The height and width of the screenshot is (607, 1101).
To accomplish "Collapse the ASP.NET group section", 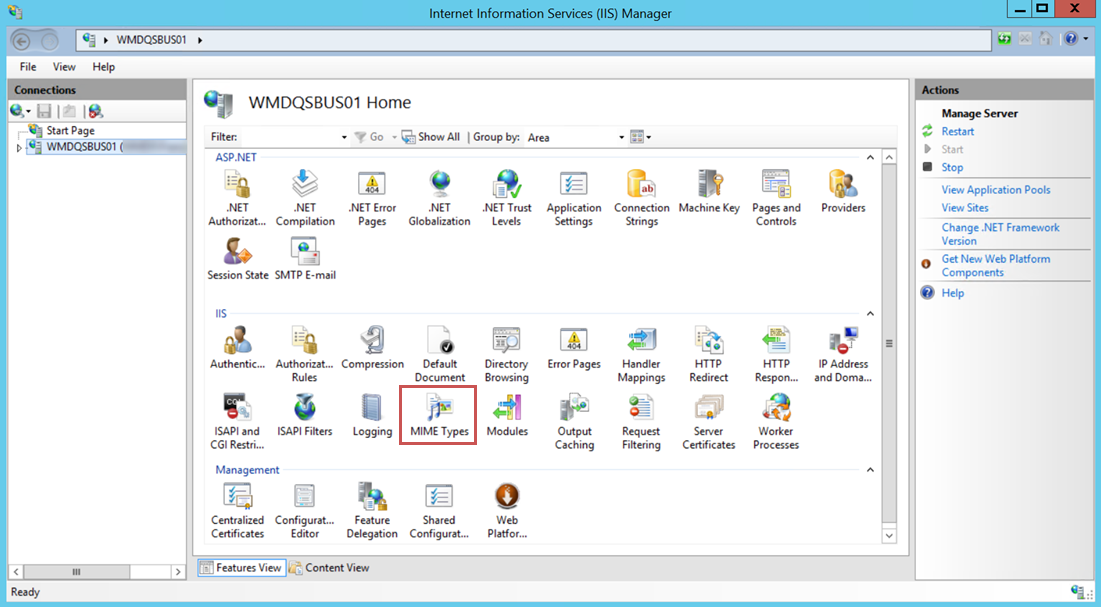I will [x=870, y=158].
